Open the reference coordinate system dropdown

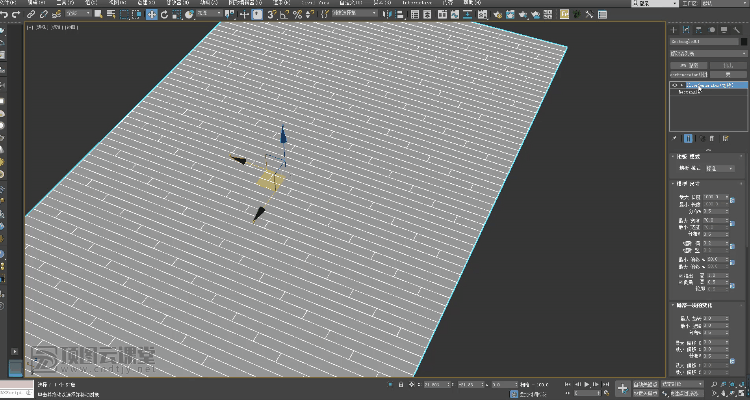point(209,15)
